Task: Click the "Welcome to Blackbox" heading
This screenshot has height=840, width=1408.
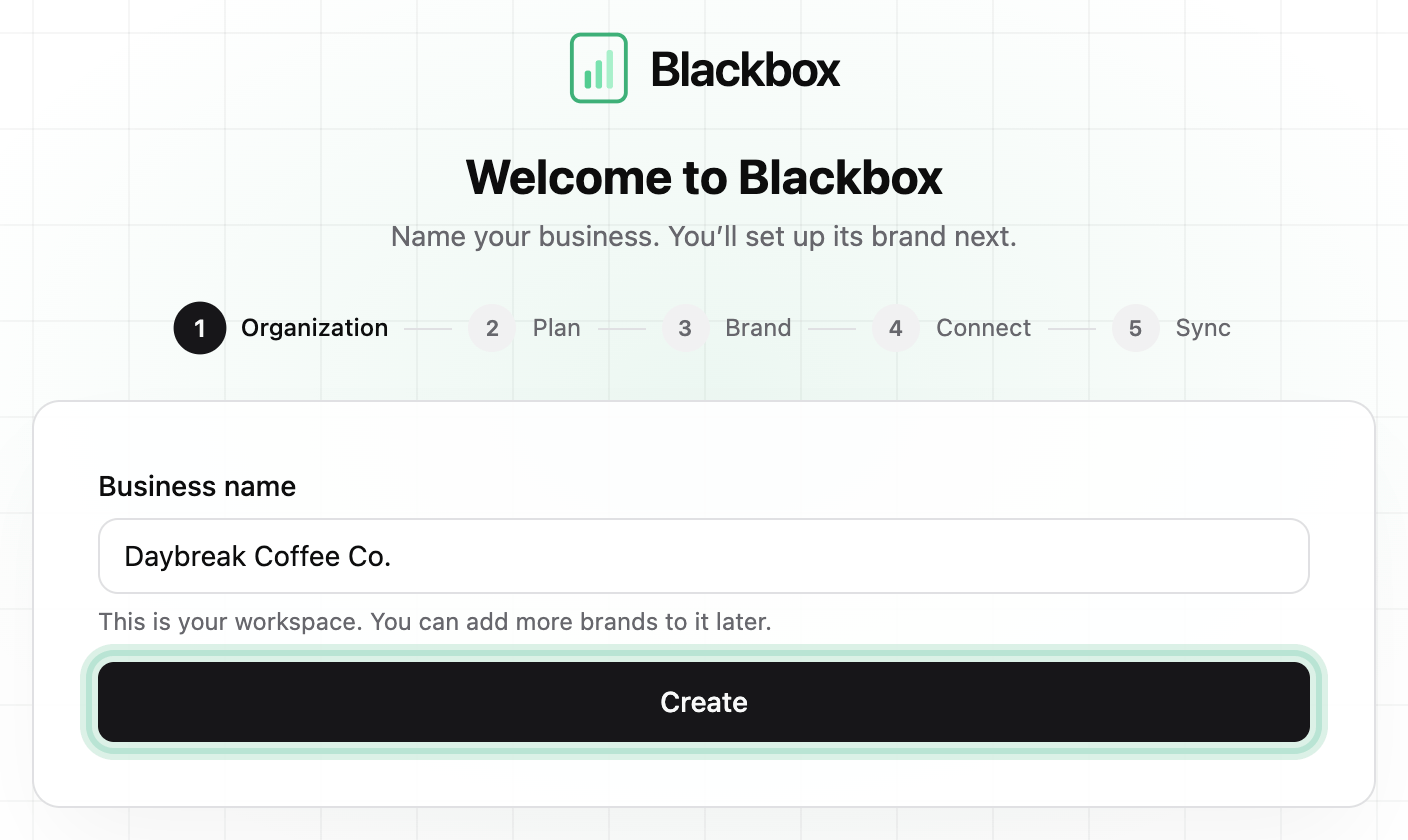Action: point(704,177)
